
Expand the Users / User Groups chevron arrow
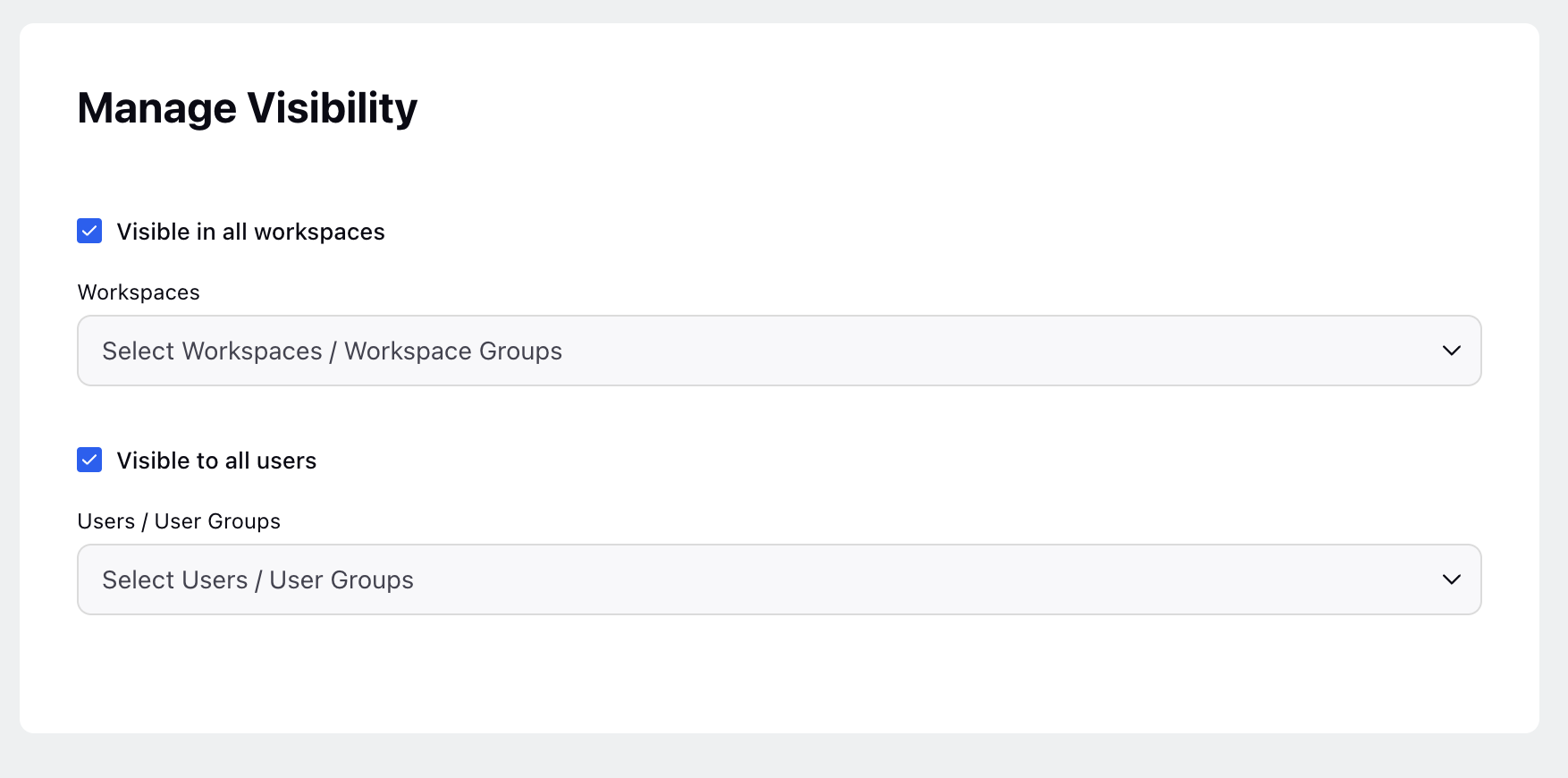[1451, 579]
